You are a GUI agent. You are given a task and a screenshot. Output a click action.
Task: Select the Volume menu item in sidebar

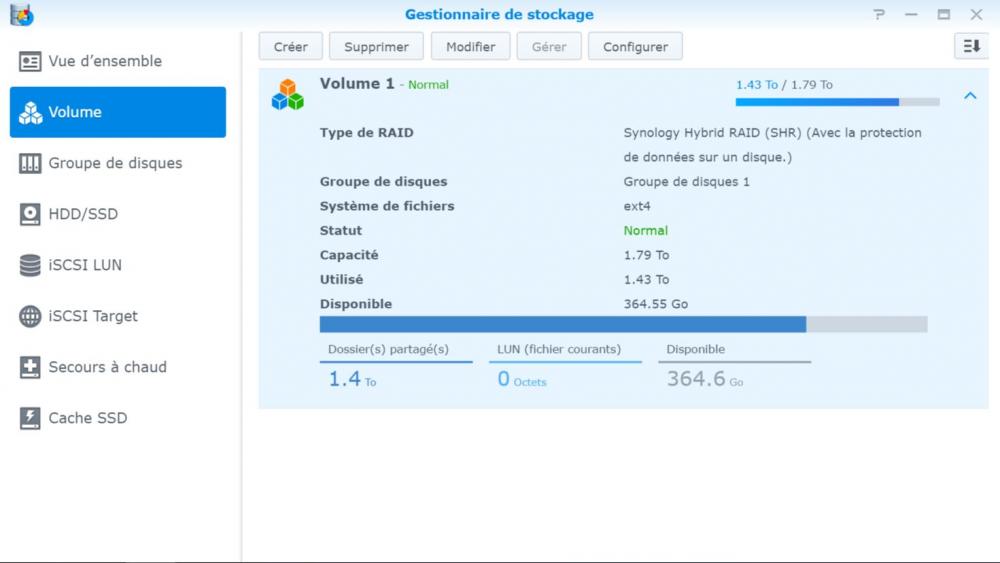pos(118,112)
